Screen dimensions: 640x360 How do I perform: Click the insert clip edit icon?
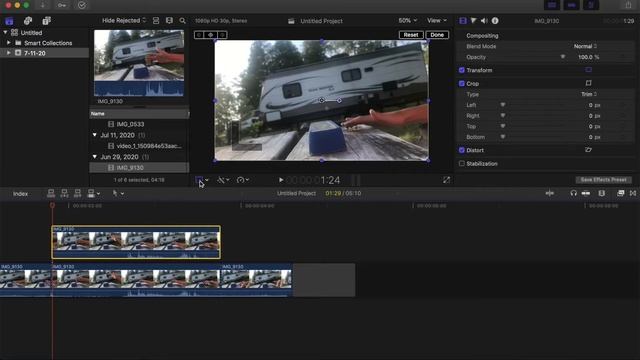coord(64,193)
